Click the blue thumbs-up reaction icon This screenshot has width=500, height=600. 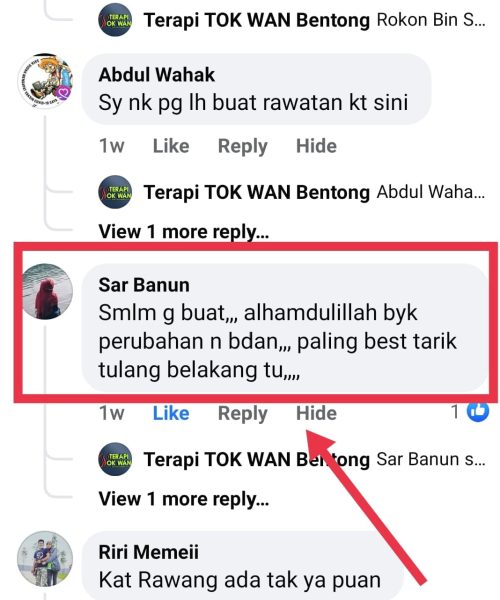coord(478,411)
